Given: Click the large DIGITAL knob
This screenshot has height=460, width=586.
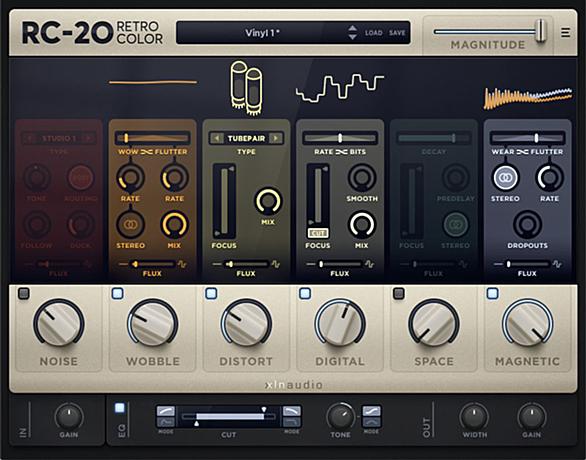Looking at the screenshot, I should click(340, 322).
